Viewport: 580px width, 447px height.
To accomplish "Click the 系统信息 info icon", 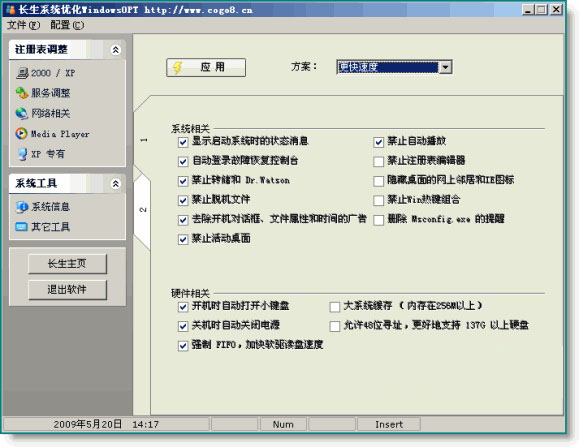I will point(22,207).
